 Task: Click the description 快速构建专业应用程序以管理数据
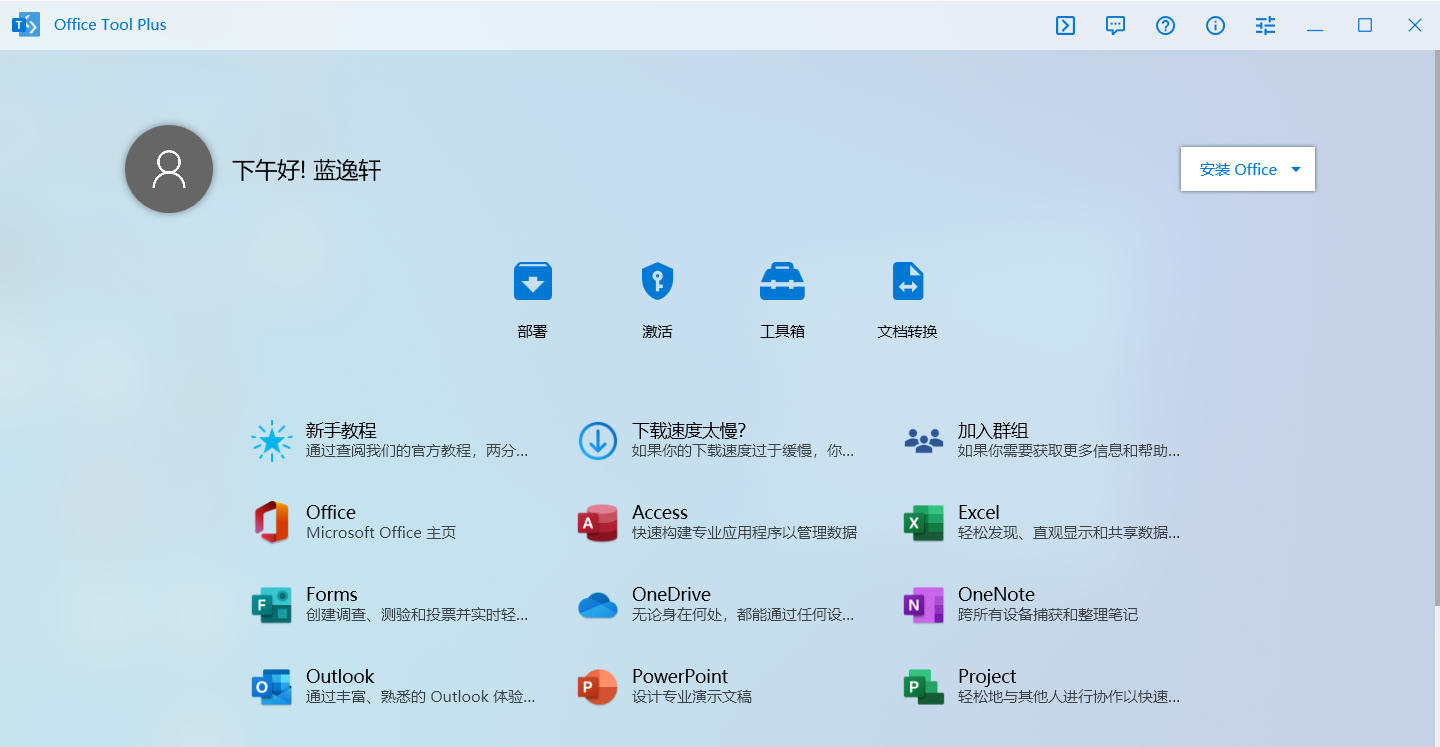[x=744, y=533]
